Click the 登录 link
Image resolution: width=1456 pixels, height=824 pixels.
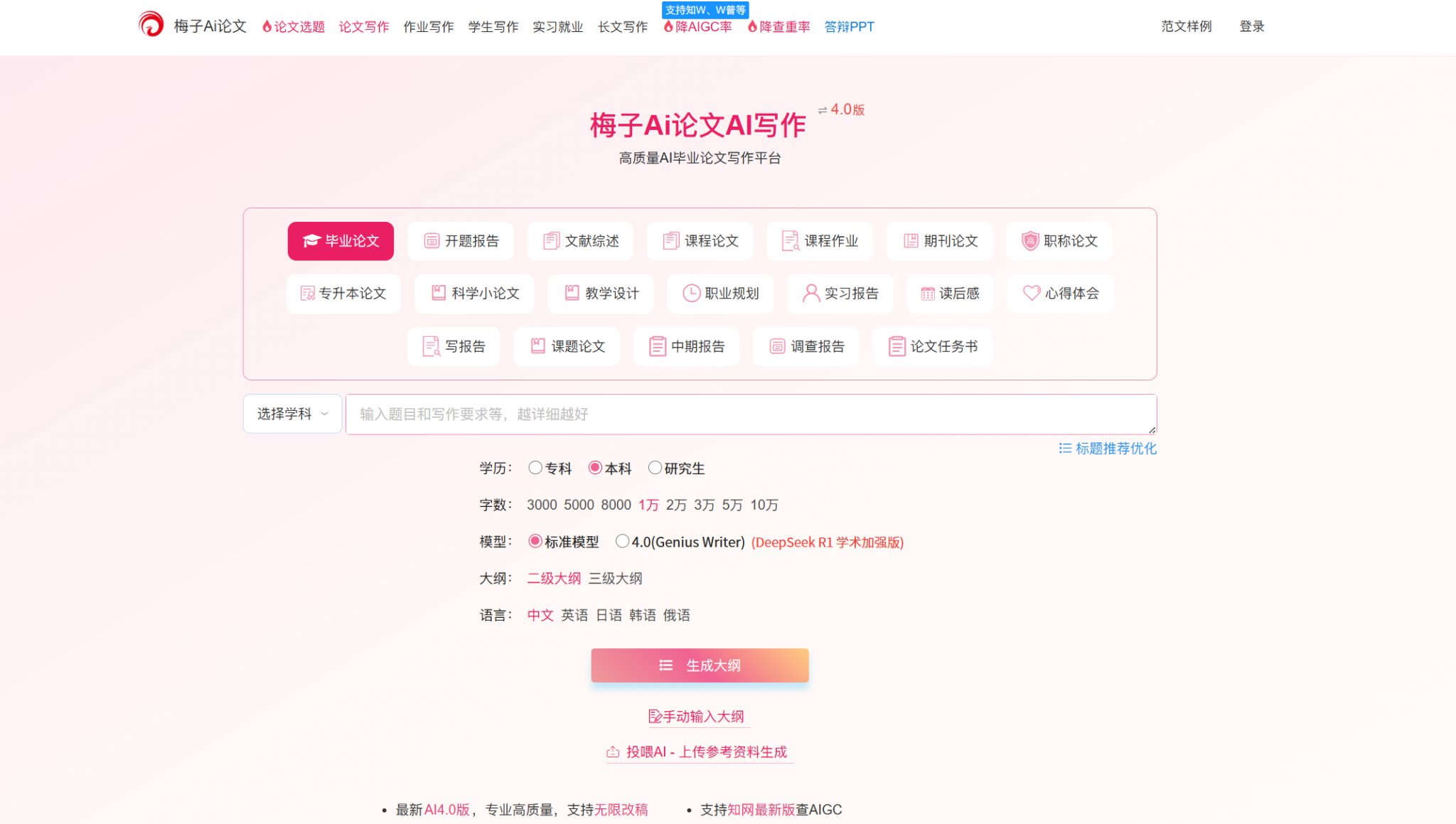click(1252, 26)
